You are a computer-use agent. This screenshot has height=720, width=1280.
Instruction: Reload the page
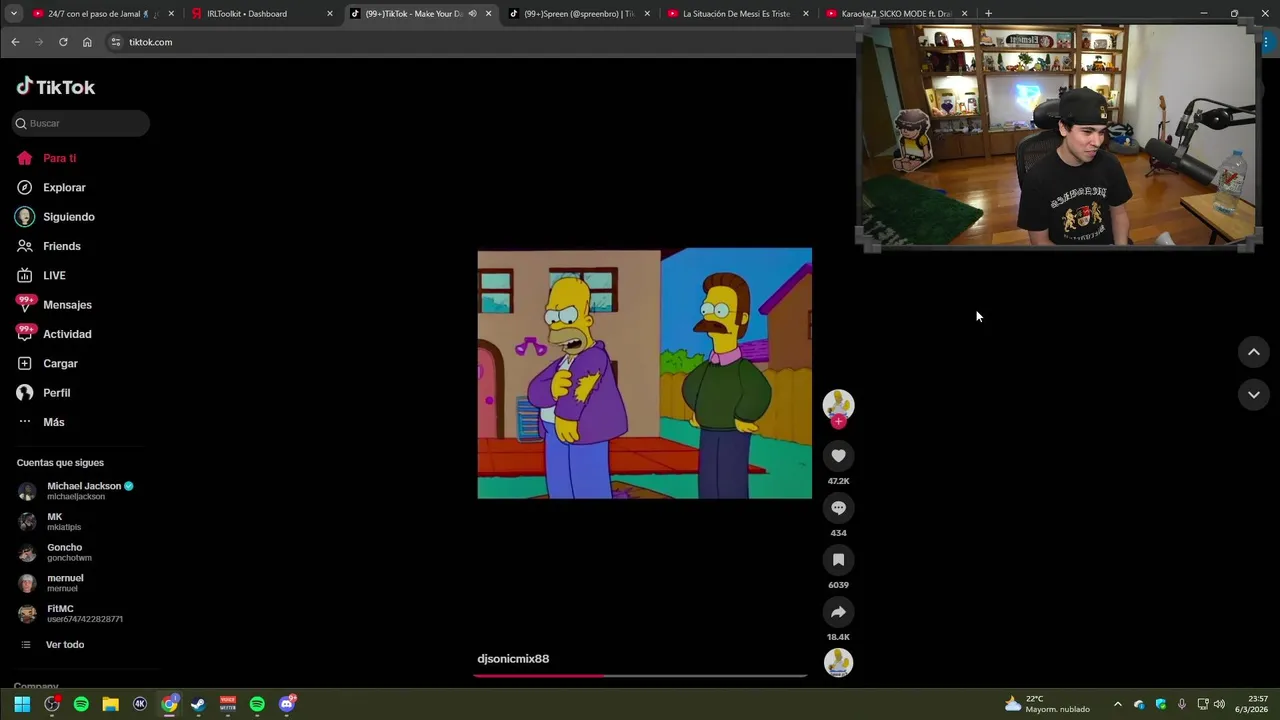click(63, 42)
